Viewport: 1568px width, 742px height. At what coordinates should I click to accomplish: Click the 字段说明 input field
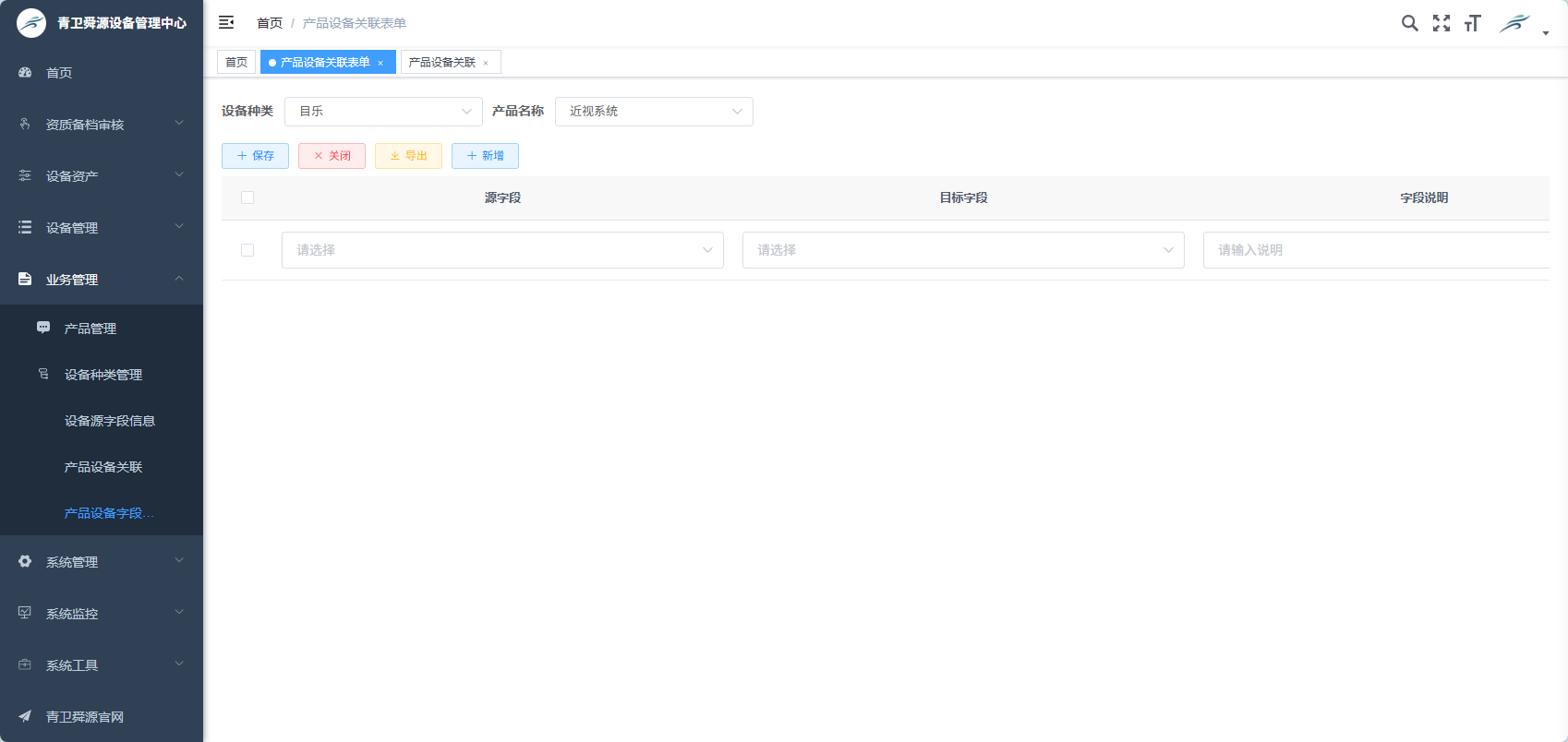(x=1376, y=250)
